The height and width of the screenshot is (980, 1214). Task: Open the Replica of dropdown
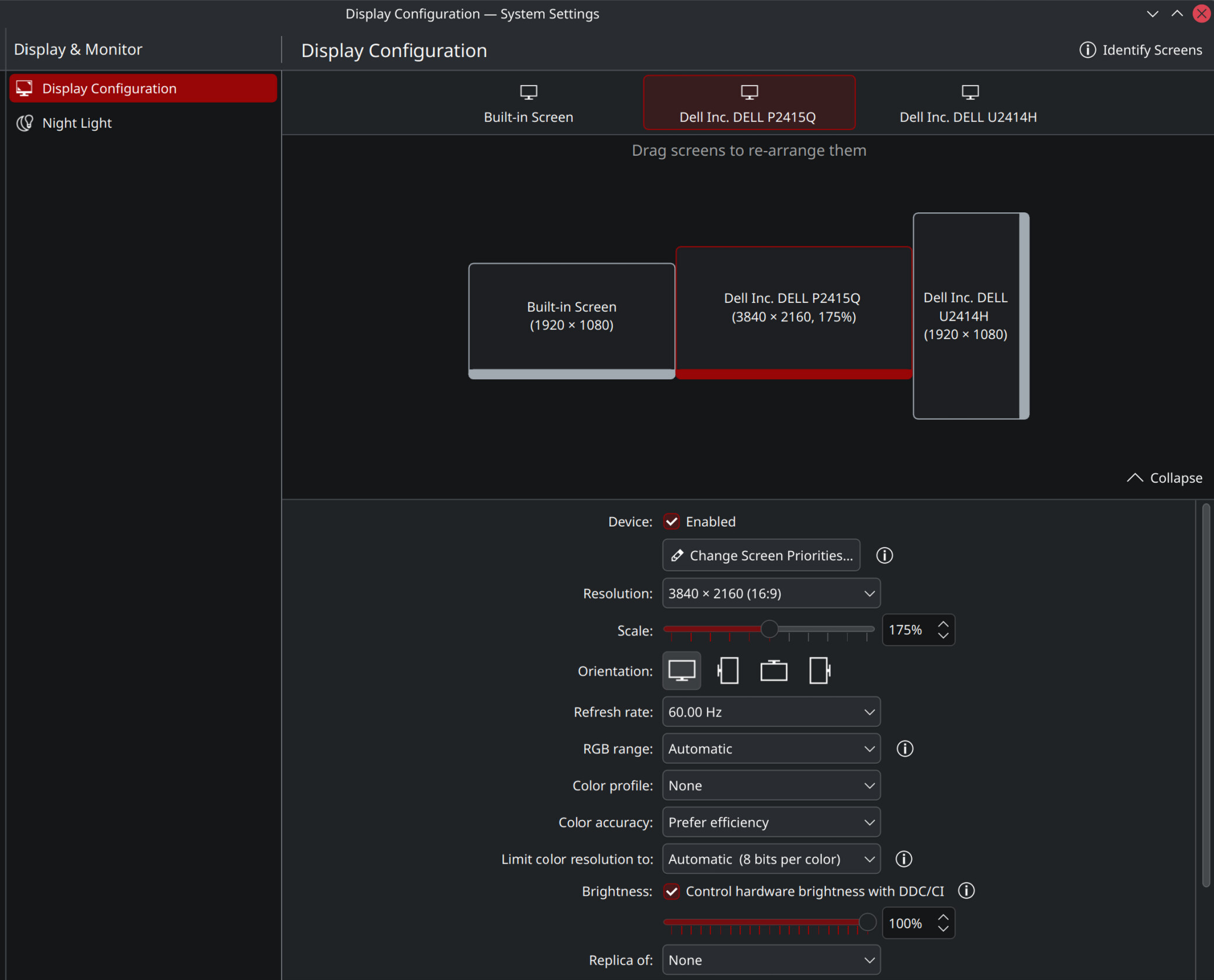[771, 960]
